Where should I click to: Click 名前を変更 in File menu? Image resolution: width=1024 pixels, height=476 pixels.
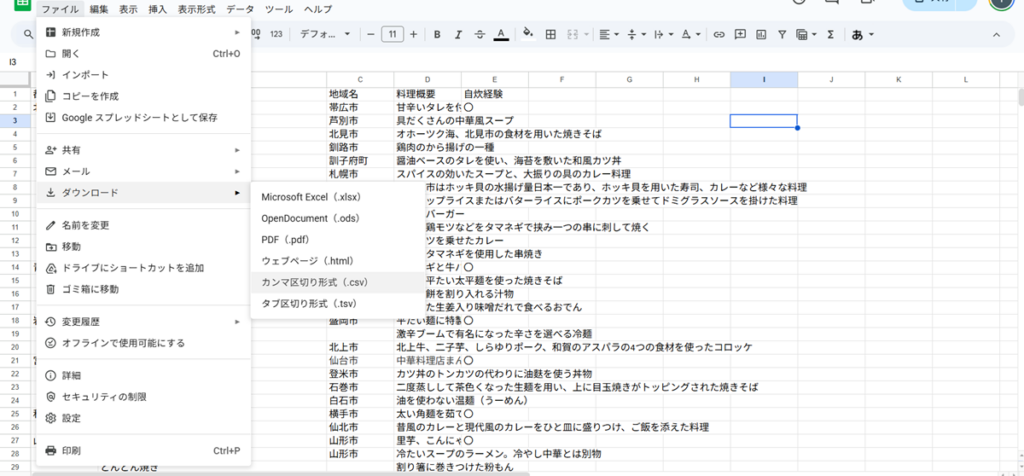86,225
